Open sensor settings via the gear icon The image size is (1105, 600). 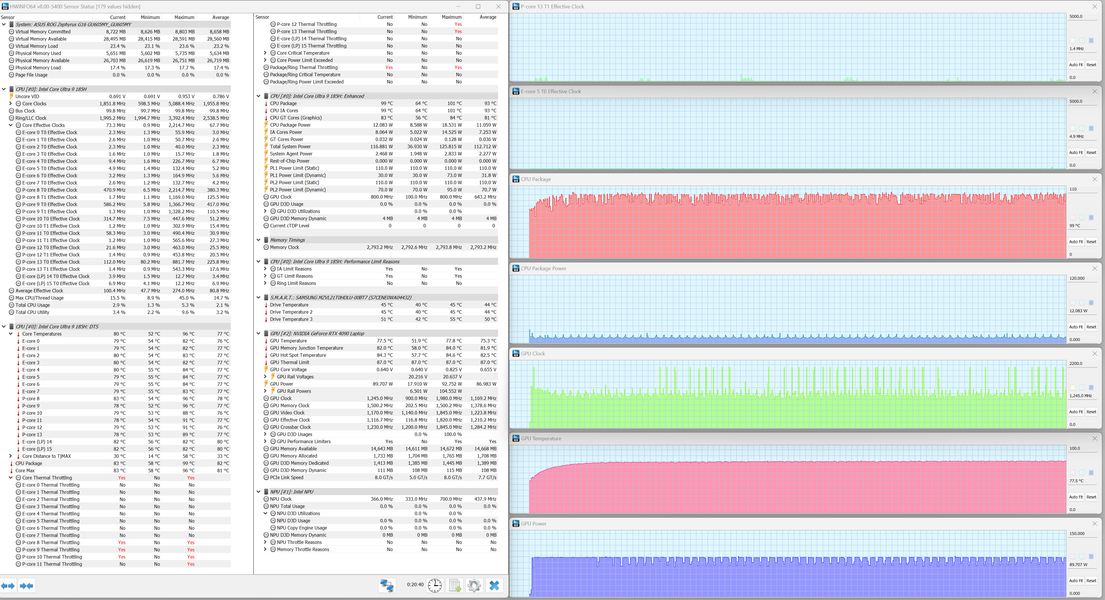click(474, 586)
